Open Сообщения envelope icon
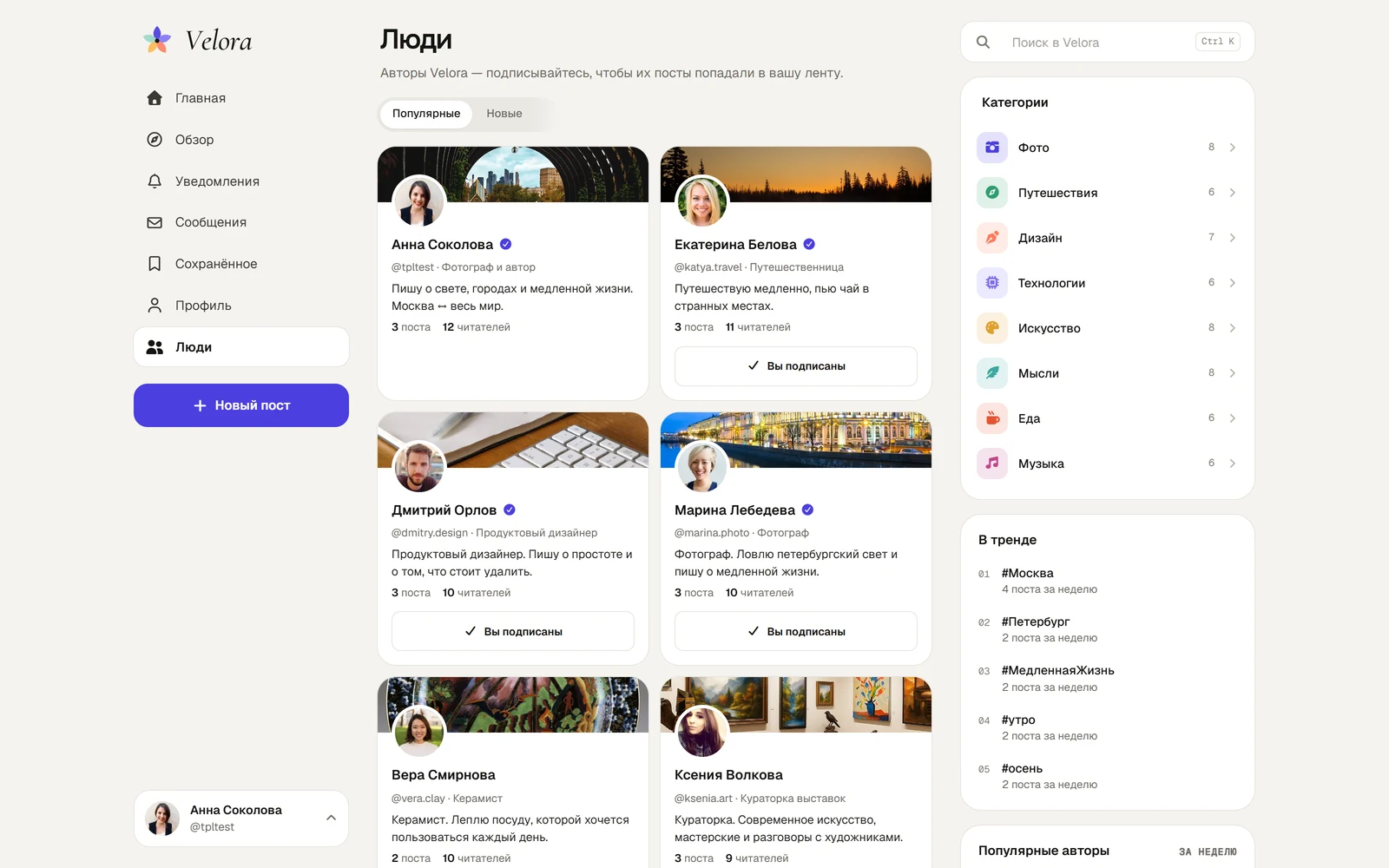 155,222
